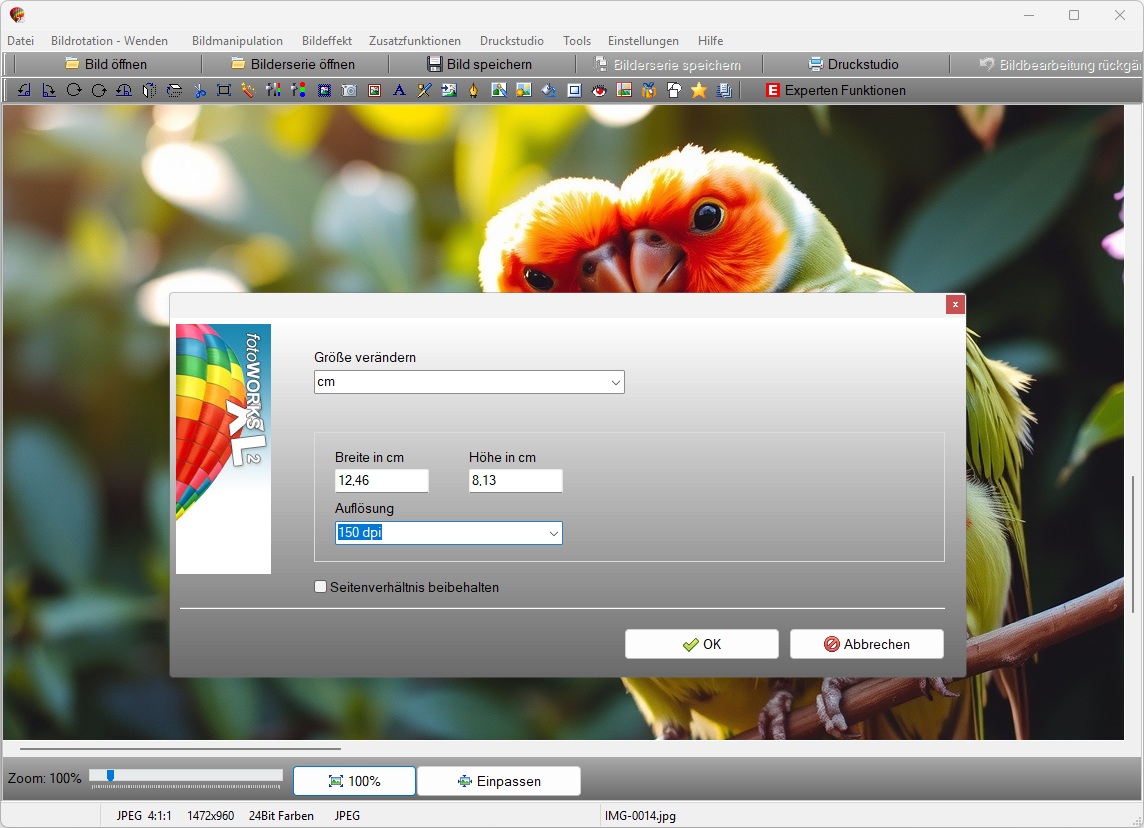
Task: Click the Abbrechen button
Action: (866, 644)
